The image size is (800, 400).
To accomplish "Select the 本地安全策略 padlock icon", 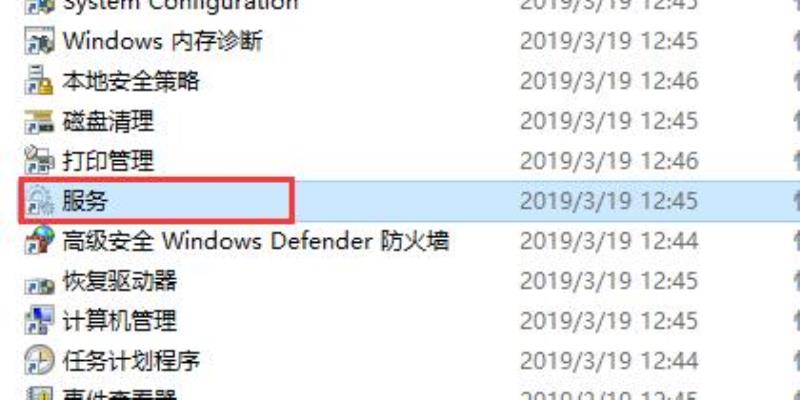I will (x=39, y=81).
